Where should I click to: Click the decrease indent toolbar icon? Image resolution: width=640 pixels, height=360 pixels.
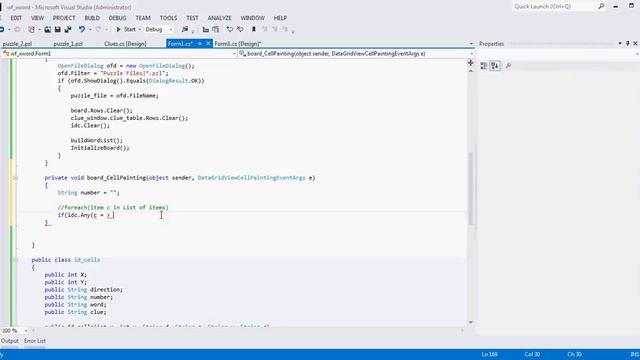tap(206, 29)
